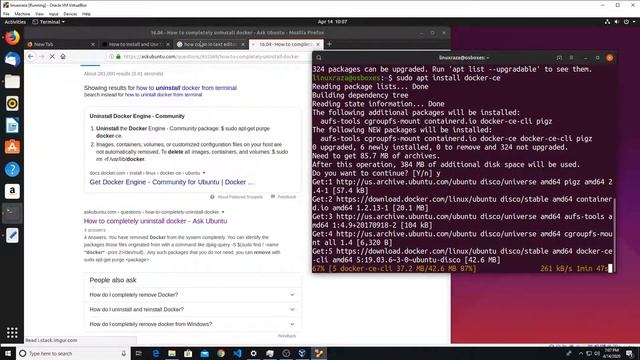
Task: Open Firefox from the Ubuntu dock
Action: click(12, 38)
